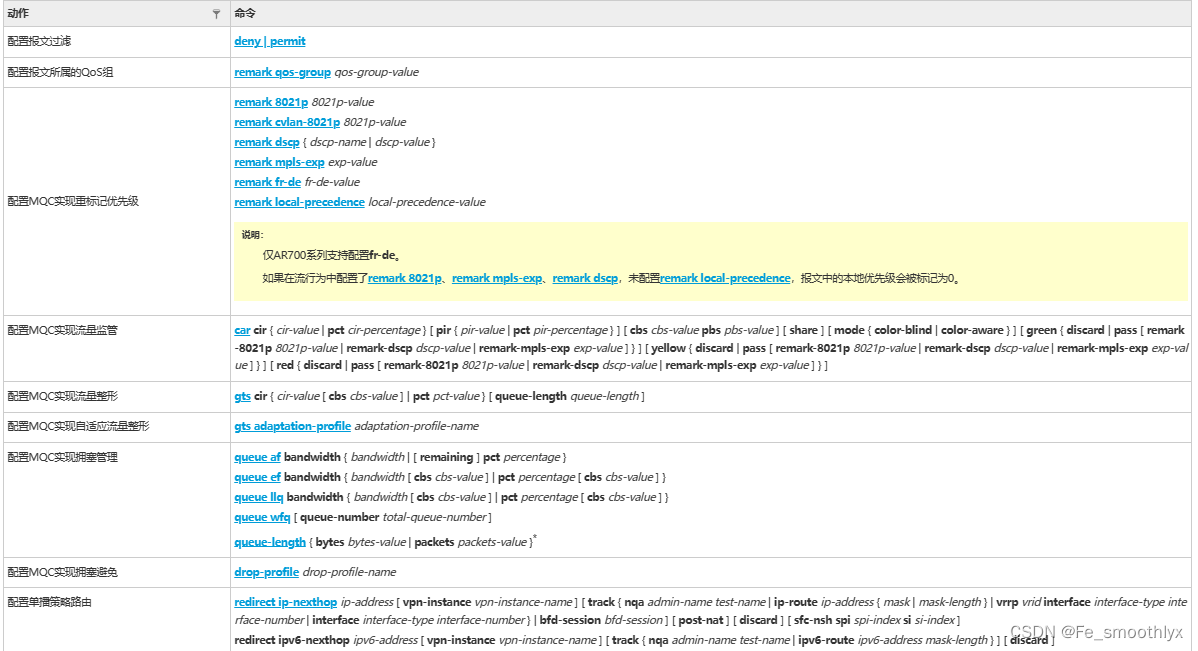
Task: Select the 配置单播策略路由 cell
Action: (x=116, y=619)
